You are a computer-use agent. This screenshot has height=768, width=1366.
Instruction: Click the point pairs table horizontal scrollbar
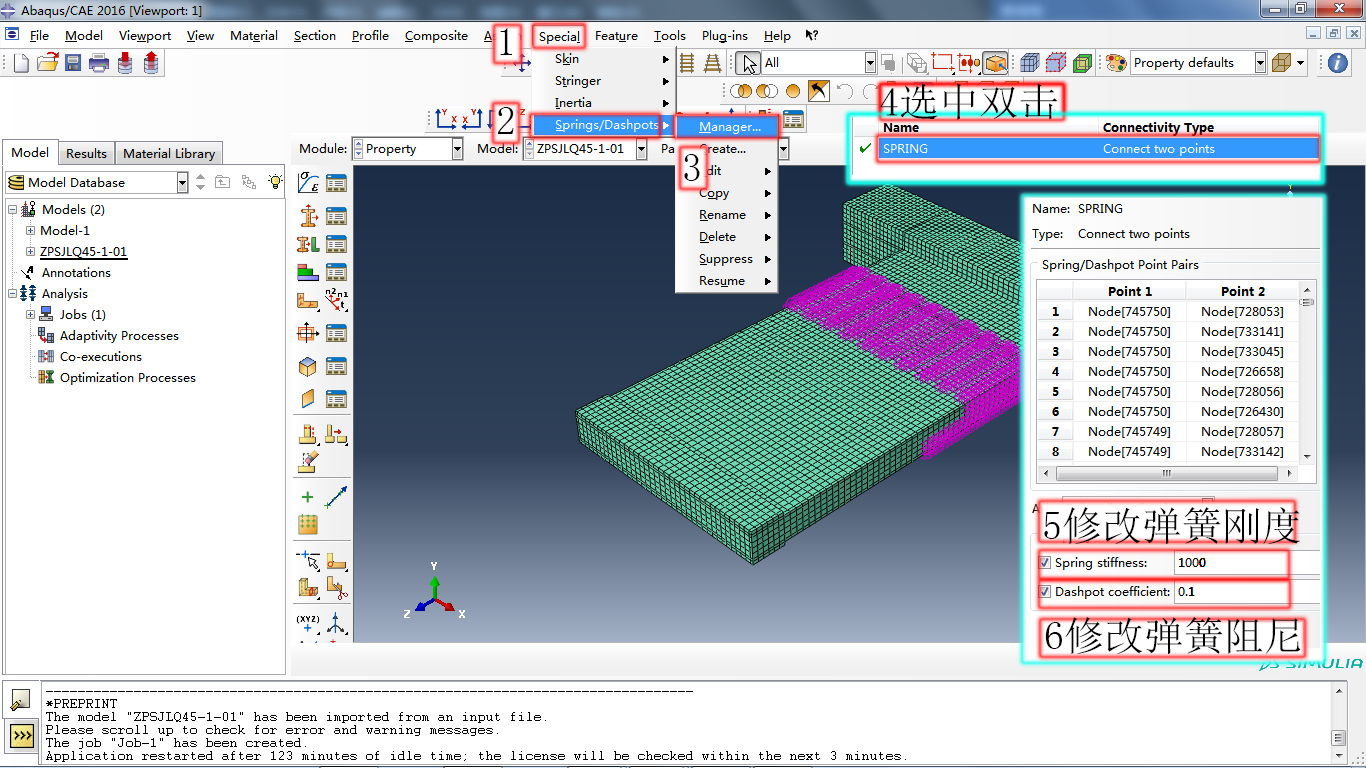(1167, 474)
